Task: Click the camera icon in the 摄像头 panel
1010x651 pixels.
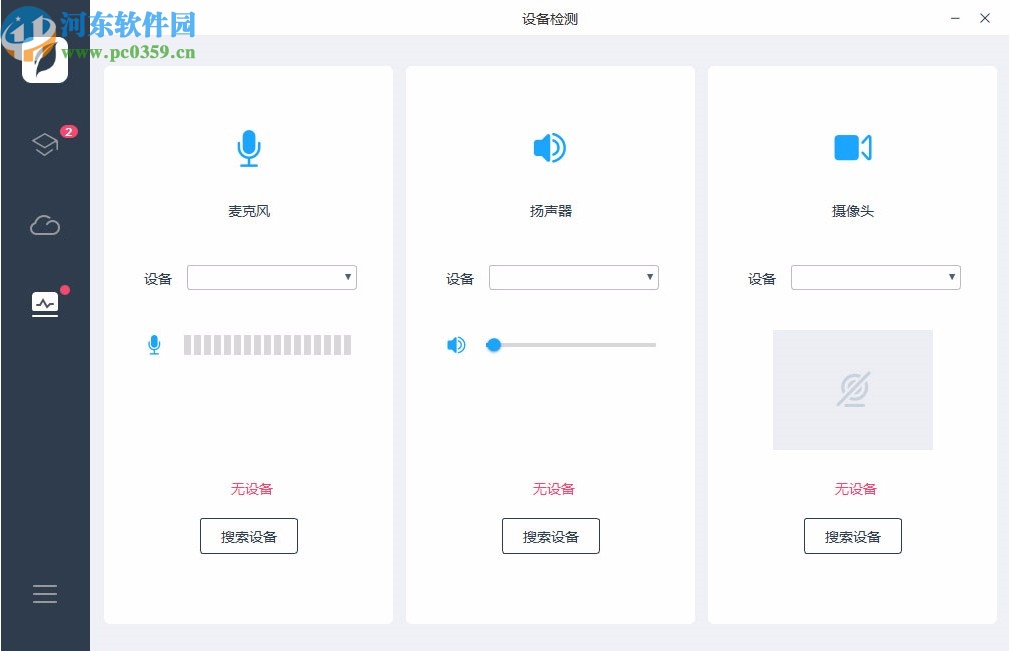Action: (852, 147)
